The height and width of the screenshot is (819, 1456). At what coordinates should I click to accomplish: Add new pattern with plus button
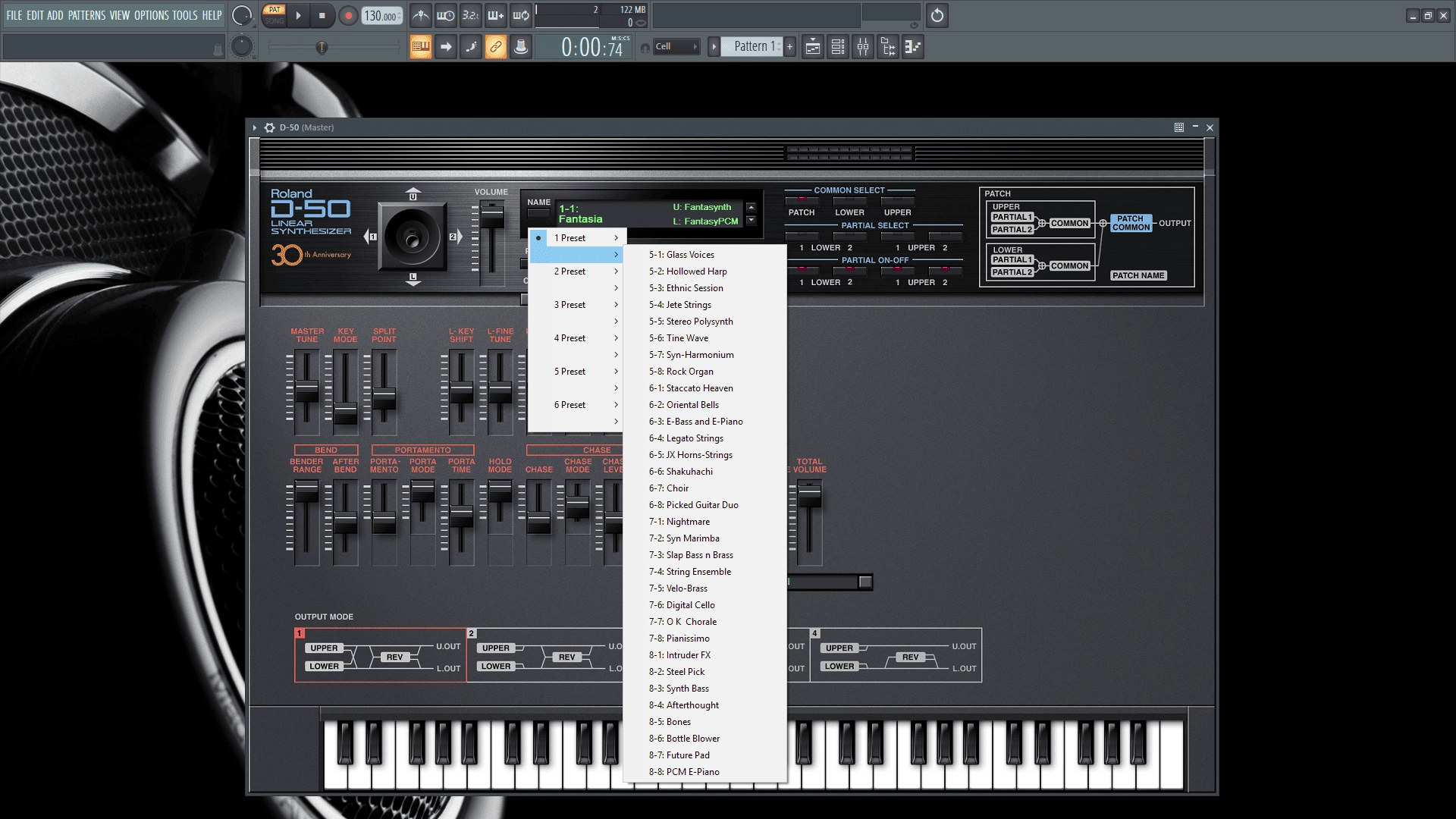(x=789, y=47)
